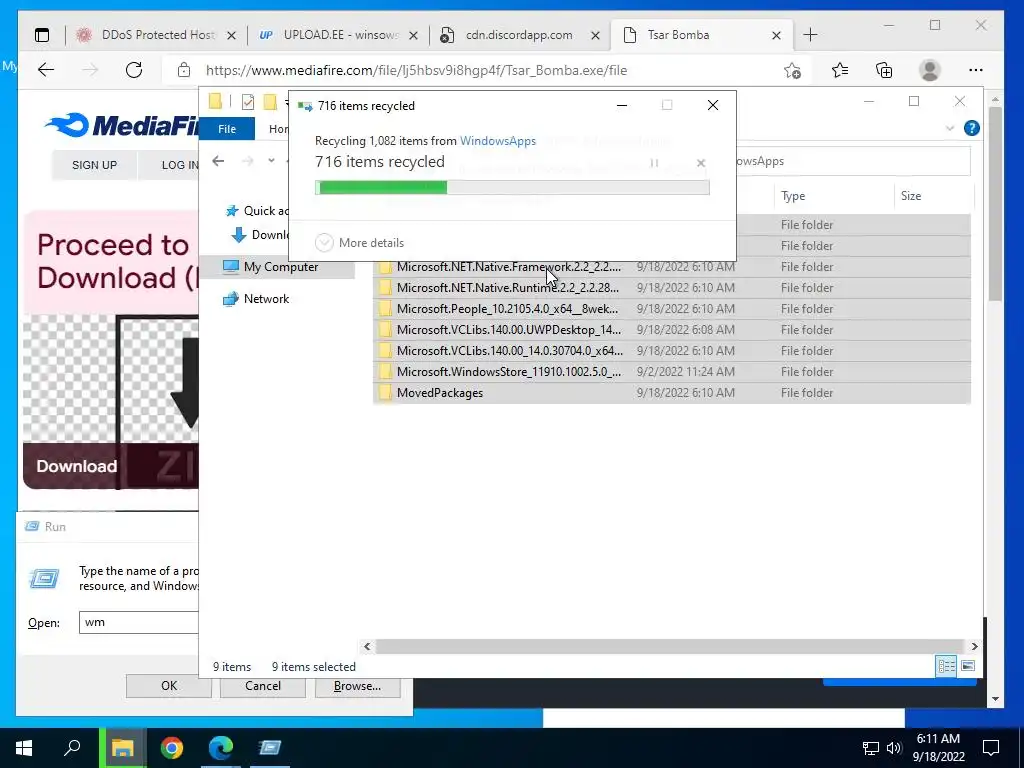This screenshot has width=1024, height=768.
Task: Go back in Edge browser
Action: 46,70
